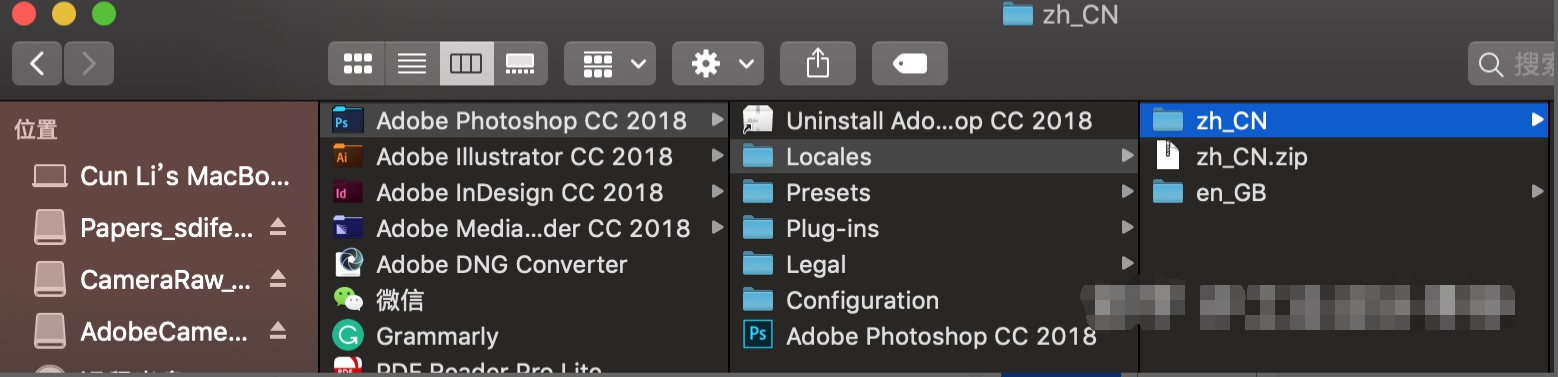
Task: Go back with the left chevron
Action: (38, 64)
